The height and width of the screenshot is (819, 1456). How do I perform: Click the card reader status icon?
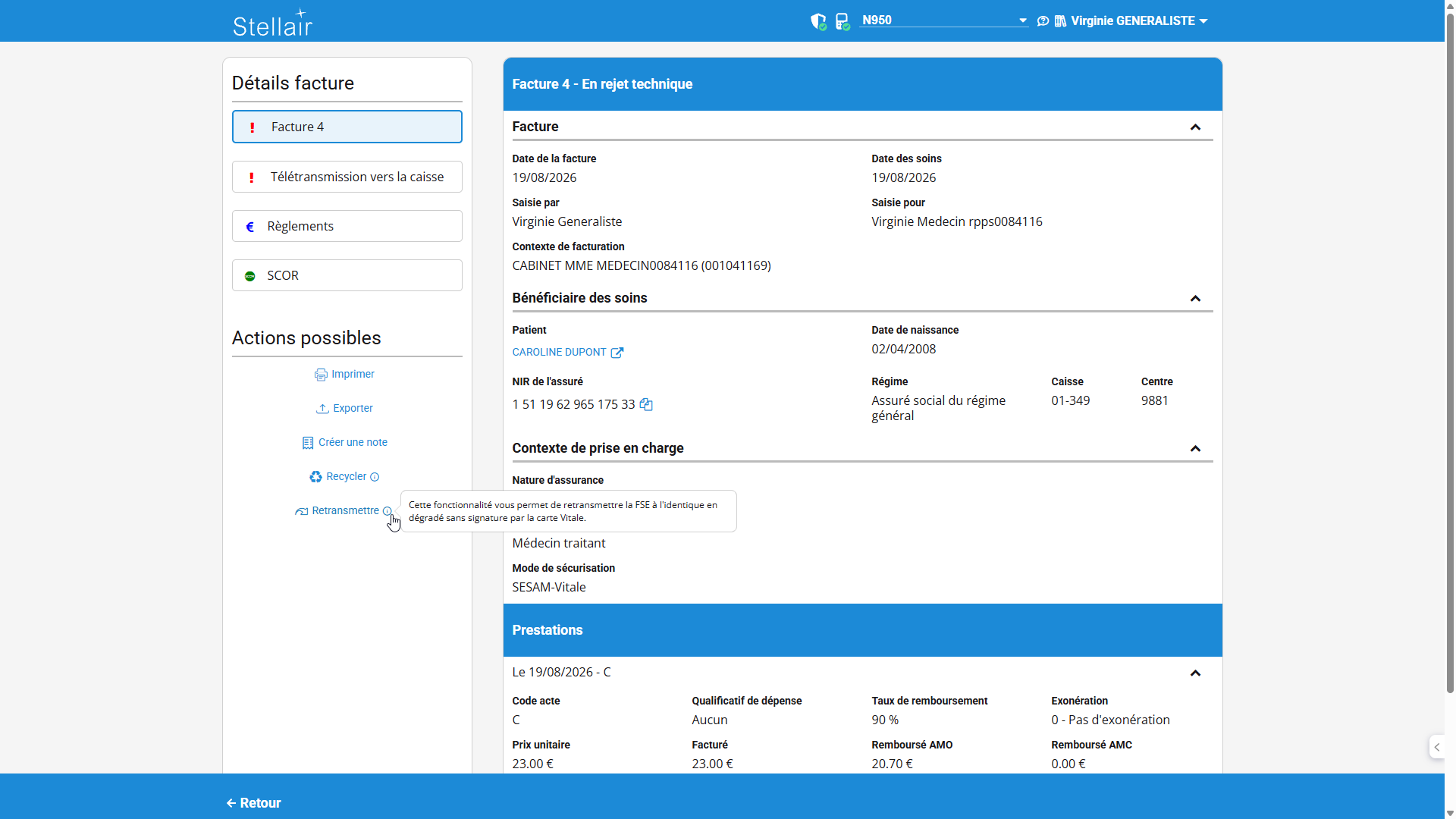coord(843,21)
